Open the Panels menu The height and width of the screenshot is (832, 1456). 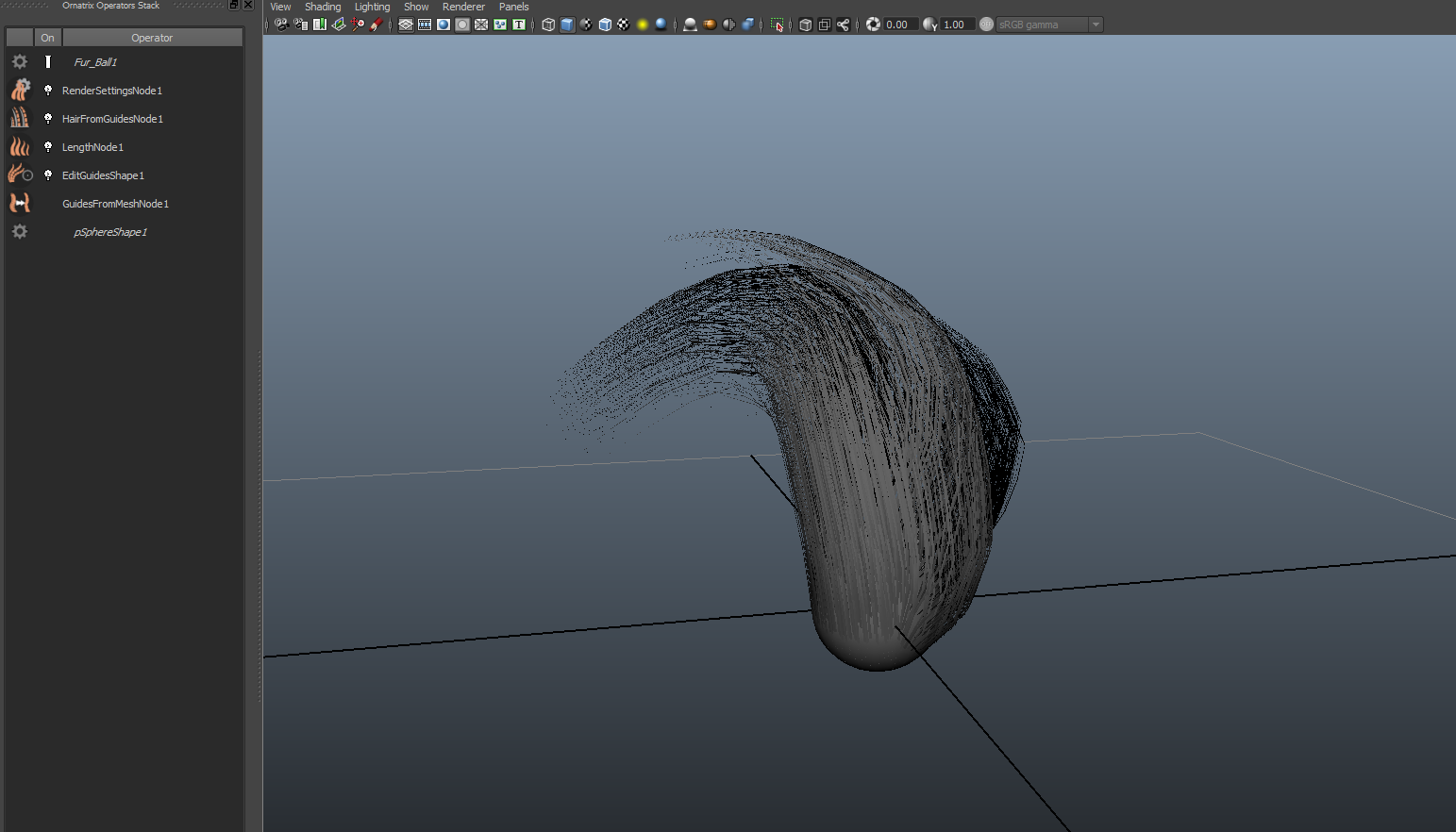[513, 7]
